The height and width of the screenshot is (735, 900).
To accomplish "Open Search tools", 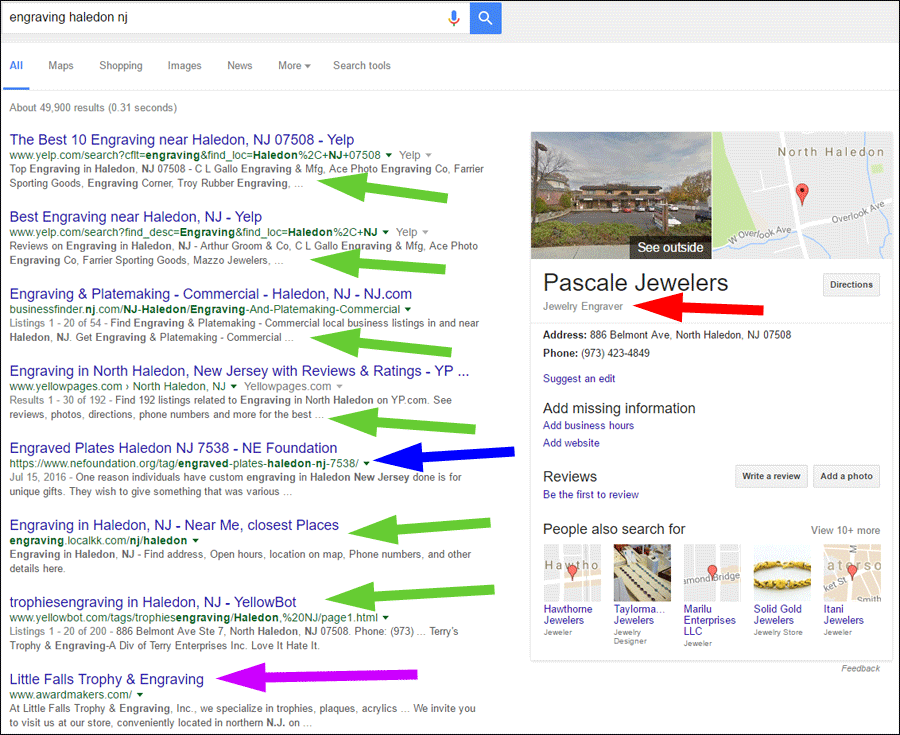I will [x=362, y=65].
